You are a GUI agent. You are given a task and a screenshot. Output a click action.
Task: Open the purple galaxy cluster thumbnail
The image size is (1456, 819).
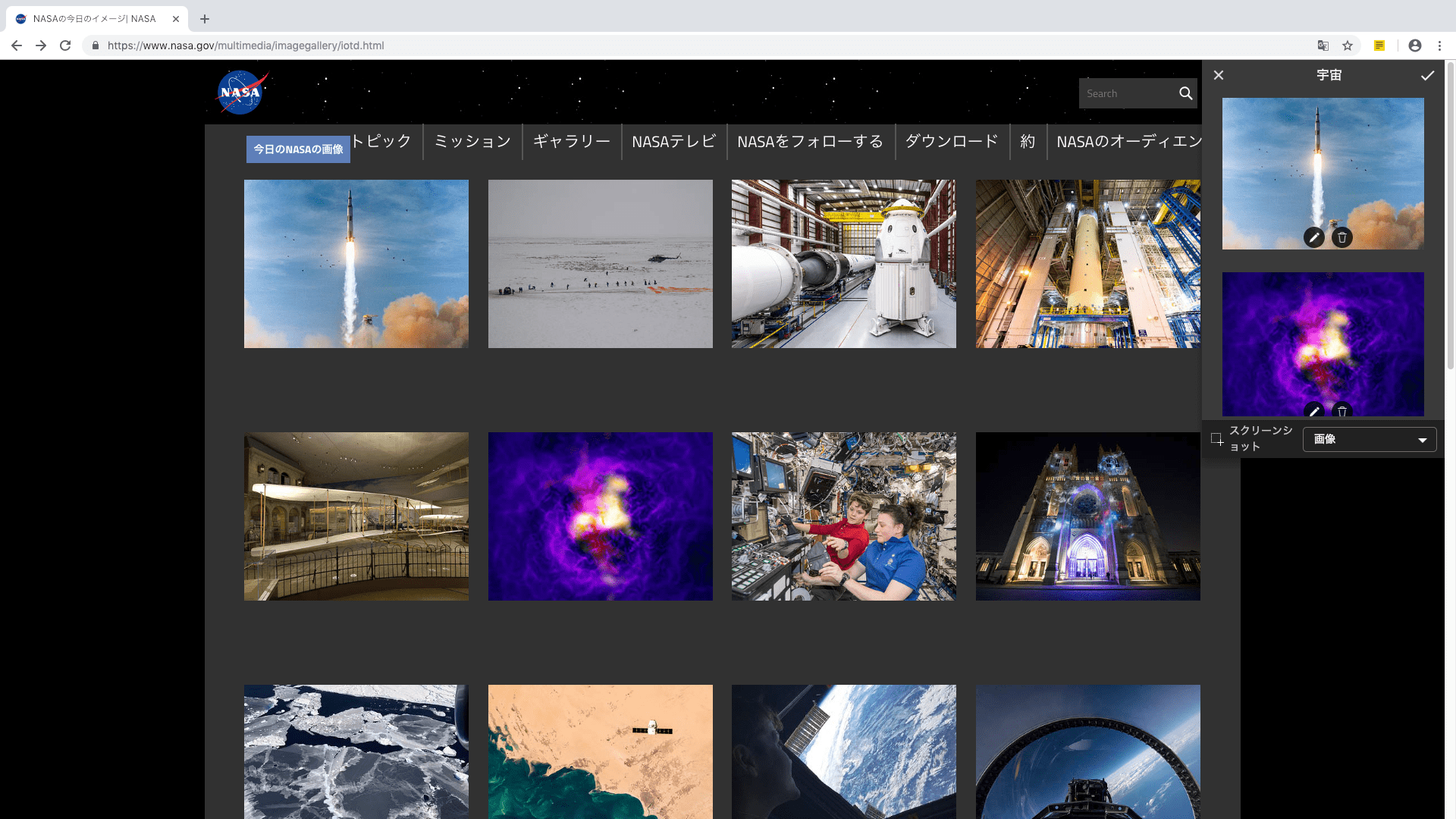[x=601, y=516]
